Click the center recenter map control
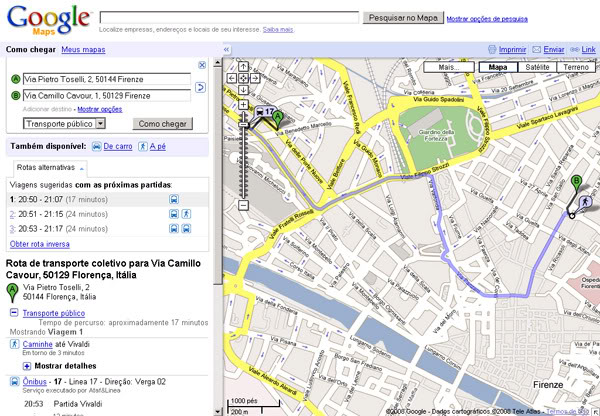600x416 pixels. [243, 78]
